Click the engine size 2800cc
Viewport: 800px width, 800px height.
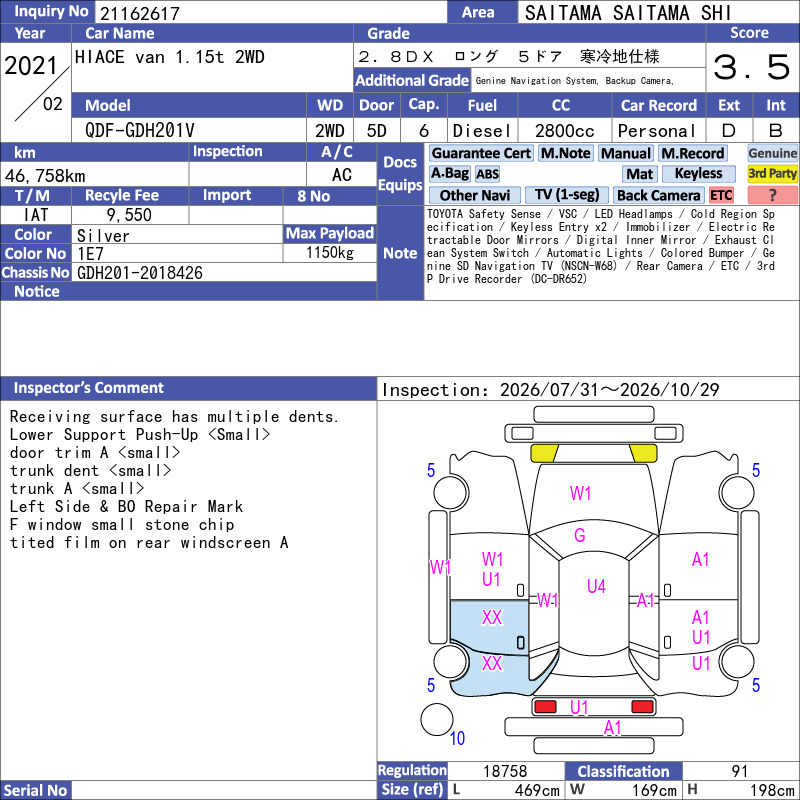[564, 131]
